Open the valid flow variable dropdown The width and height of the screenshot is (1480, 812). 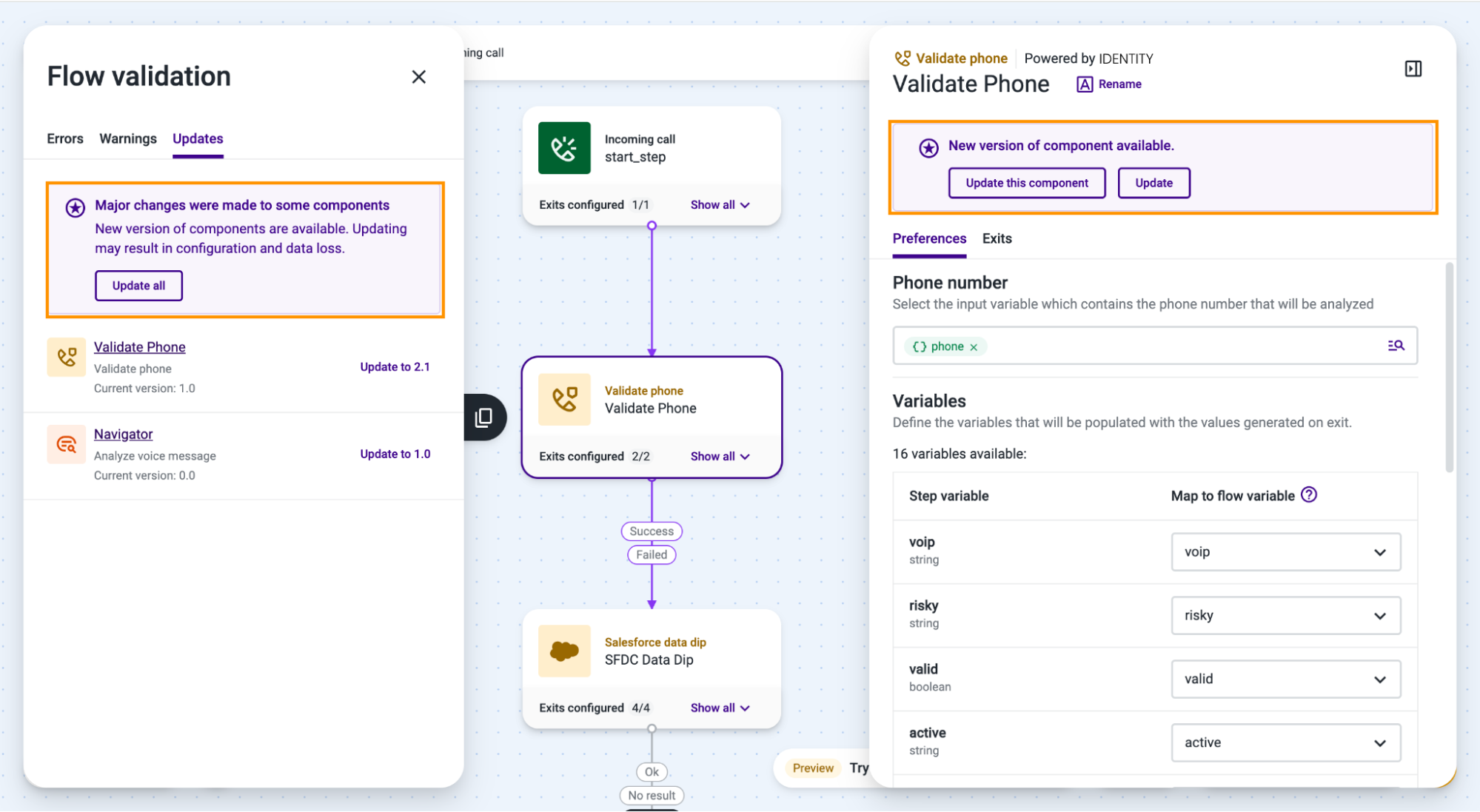pyautogui.click(x=1285, y=680)
